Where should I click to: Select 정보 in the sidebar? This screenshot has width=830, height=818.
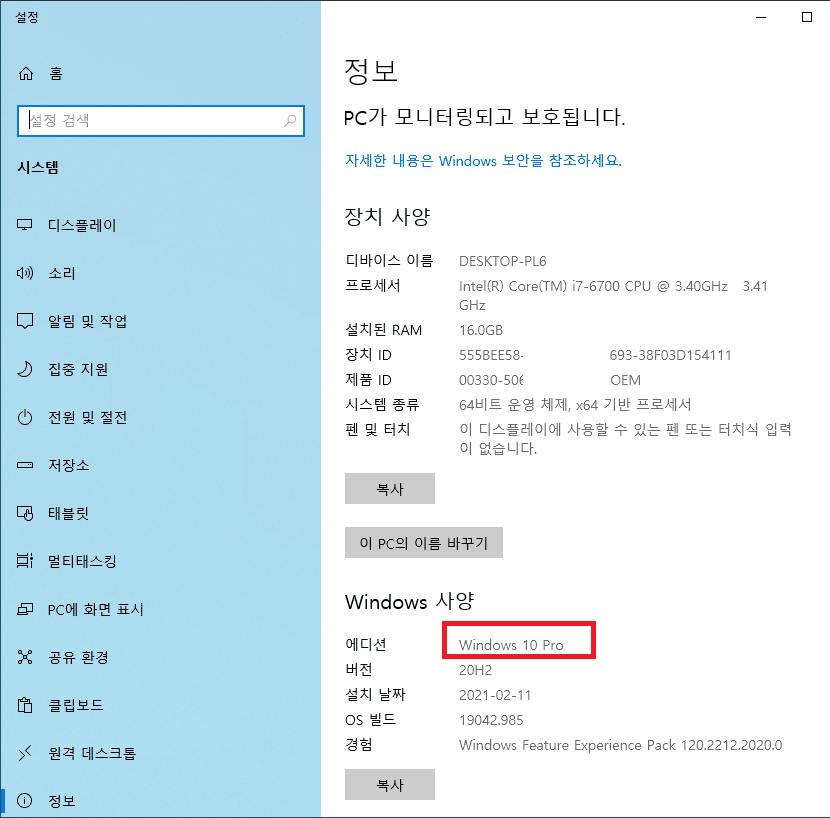coord(62,801)
